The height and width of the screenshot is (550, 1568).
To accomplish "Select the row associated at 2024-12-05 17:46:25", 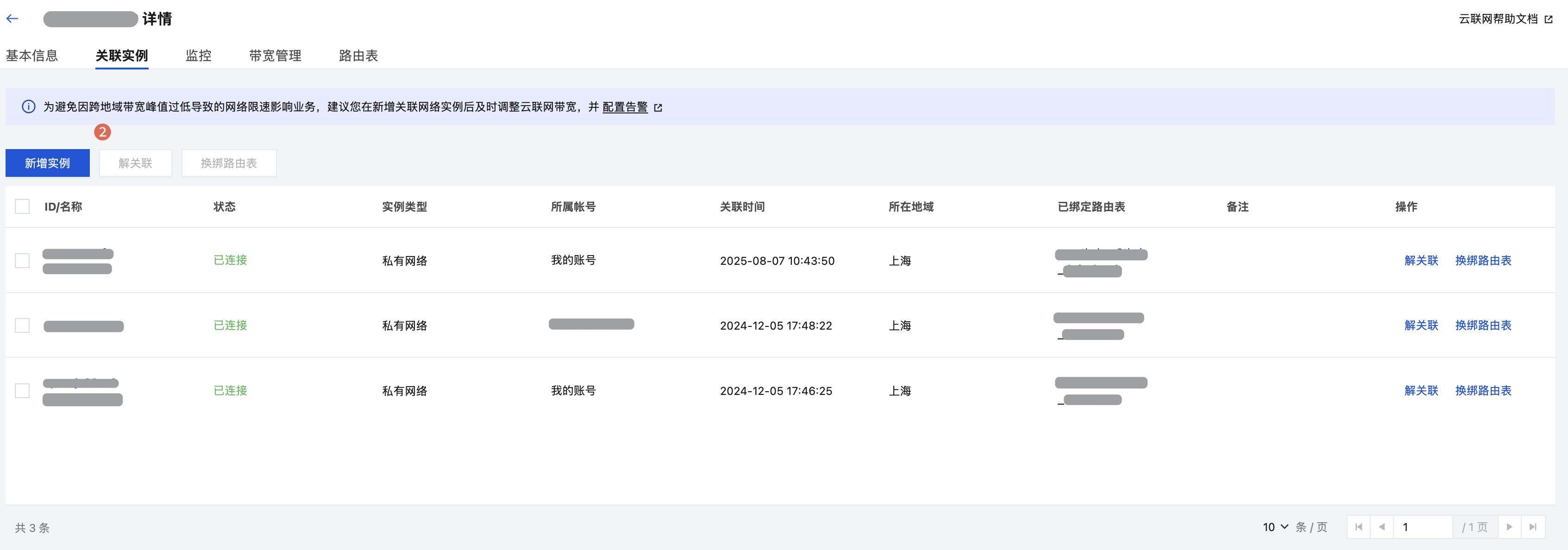I will [23, 391].
